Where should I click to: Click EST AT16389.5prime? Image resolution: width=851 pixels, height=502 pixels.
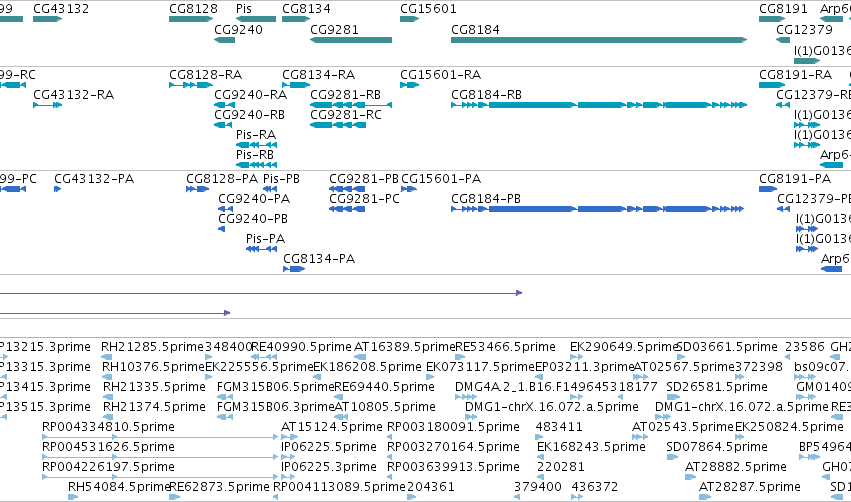(360, 357)
